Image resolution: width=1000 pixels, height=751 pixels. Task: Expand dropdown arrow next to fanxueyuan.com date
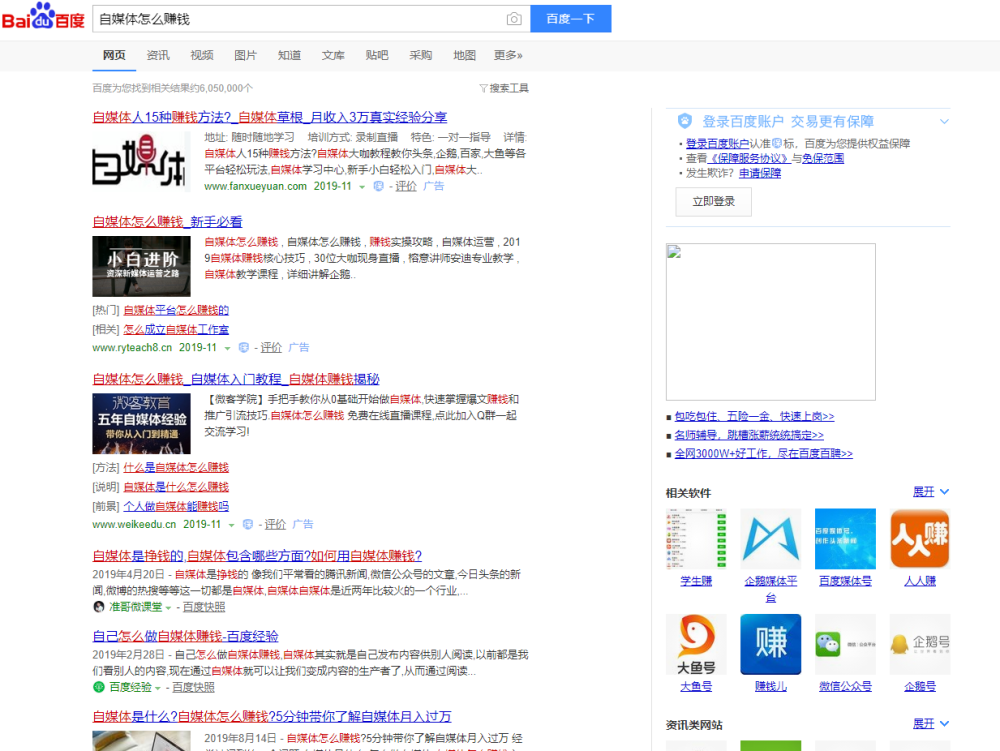point(362,187)
